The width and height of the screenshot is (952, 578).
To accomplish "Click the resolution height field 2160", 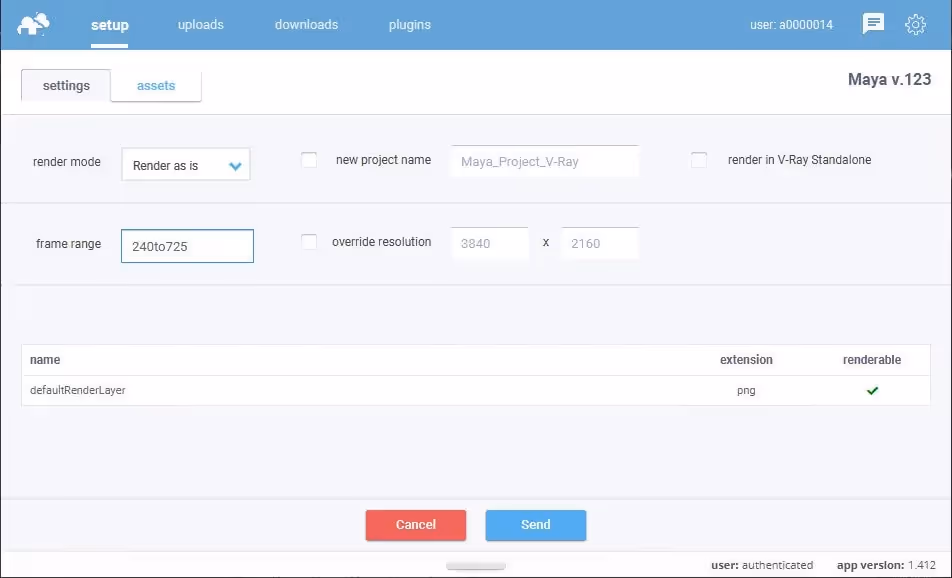I will coord(600,243).
